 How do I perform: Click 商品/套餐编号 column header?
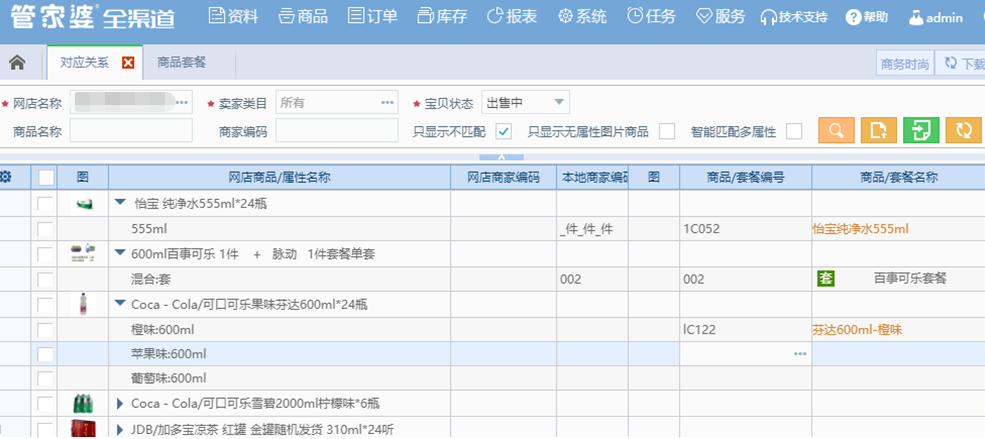745,178
